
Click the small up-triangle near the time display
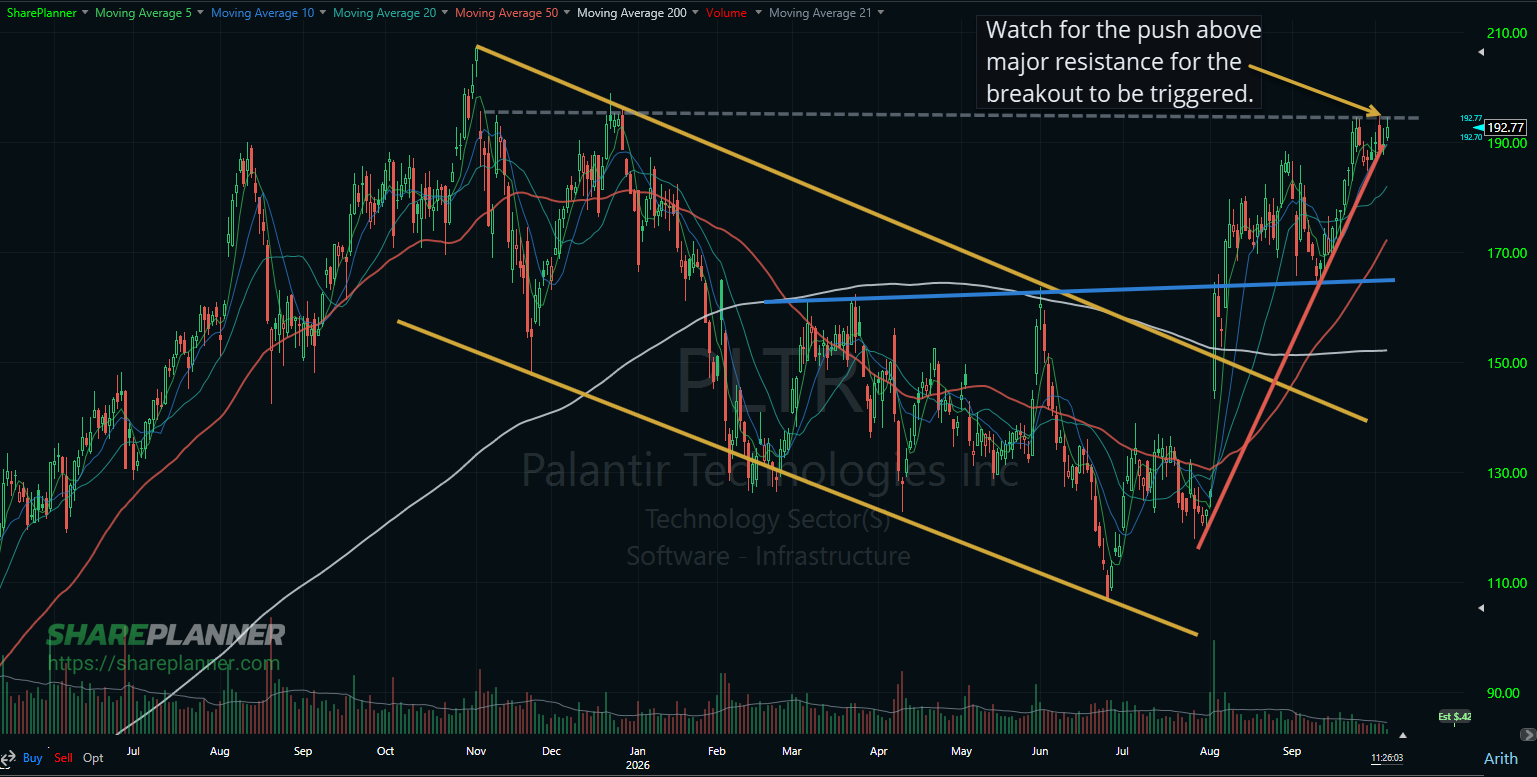click(1402, 735)
